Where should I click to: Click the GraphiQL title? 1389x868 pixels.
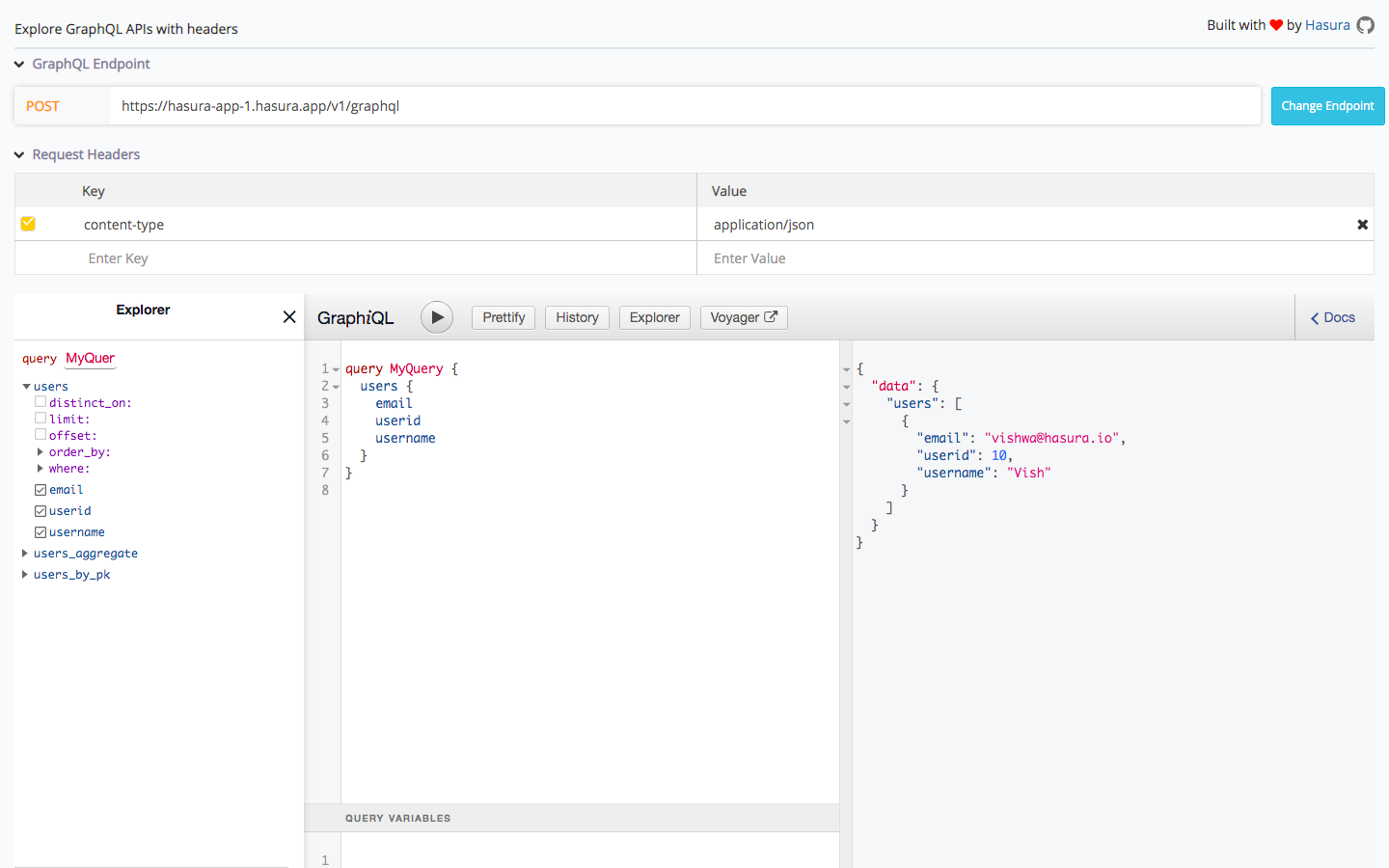tap(355, 317)
